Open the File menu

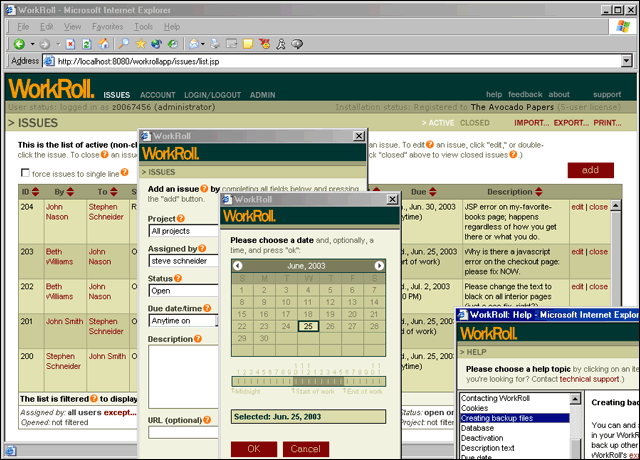coord(23,27)
